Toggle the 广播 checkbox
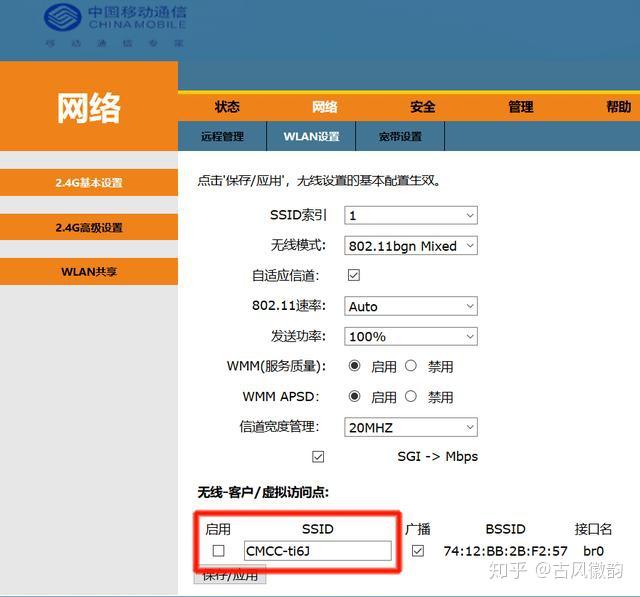Image resolution: width=640 pixels, height=597 pixels. click(x=418, y=550)
